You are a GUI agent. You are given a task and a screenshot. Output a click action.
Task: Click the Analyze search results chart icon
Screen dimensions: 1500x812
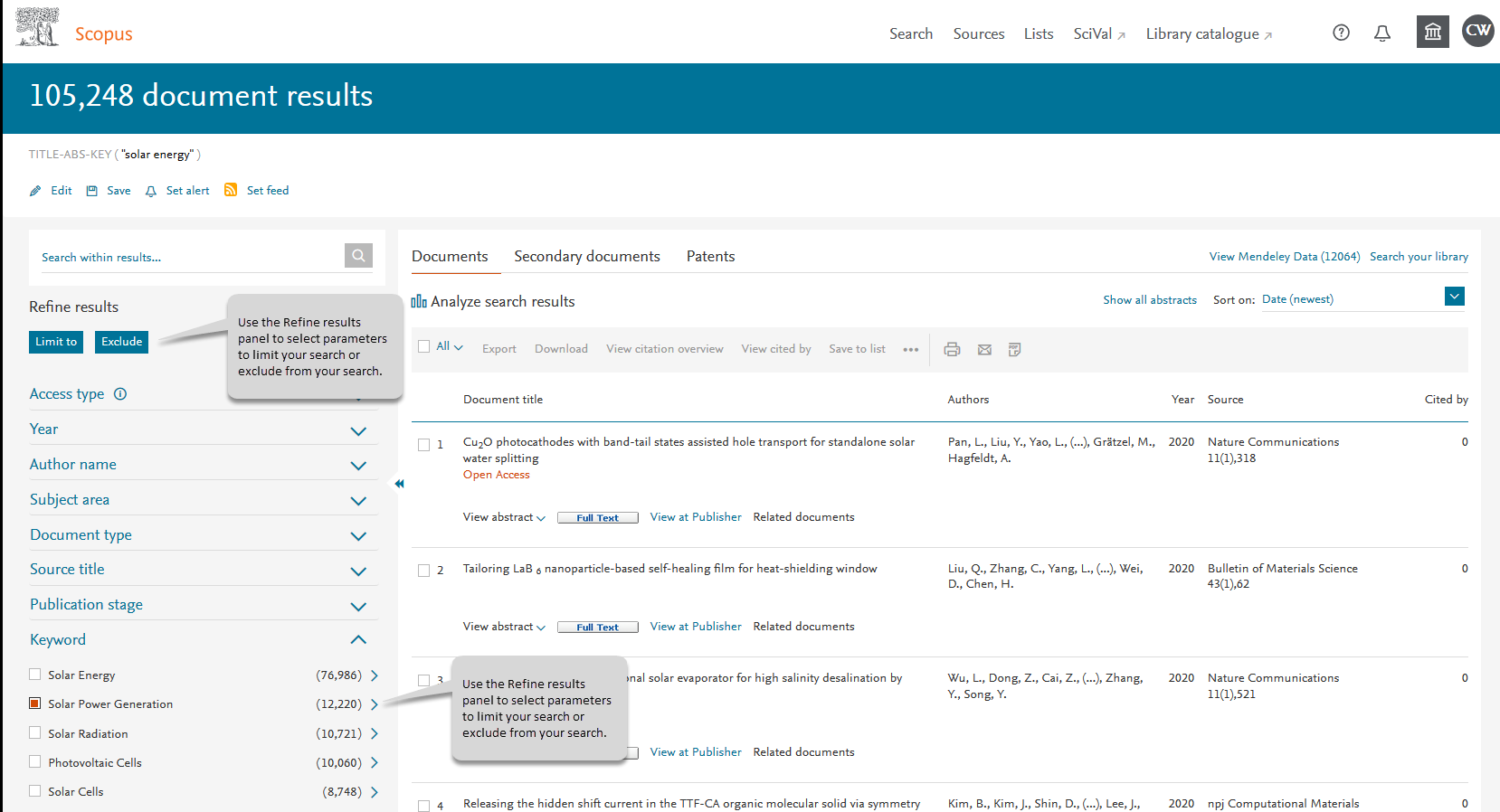click(x=419, y=301)
